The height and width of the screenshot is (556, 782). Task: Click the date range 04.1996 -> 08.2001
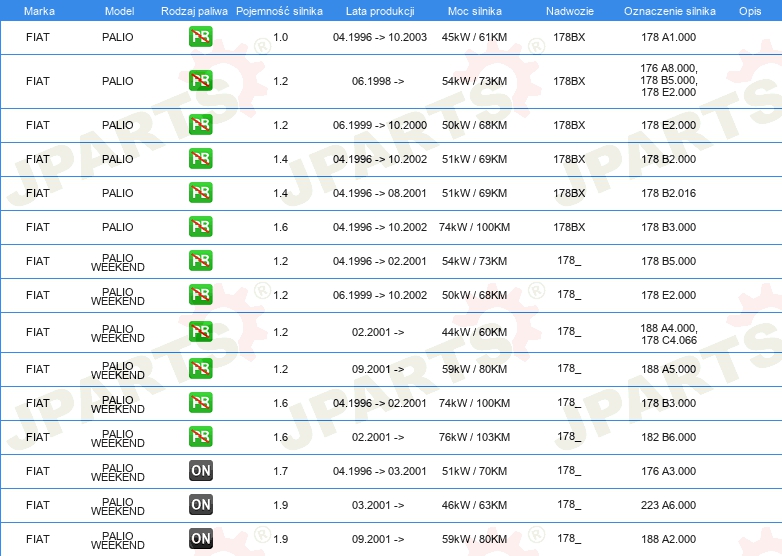coord(380,192)
